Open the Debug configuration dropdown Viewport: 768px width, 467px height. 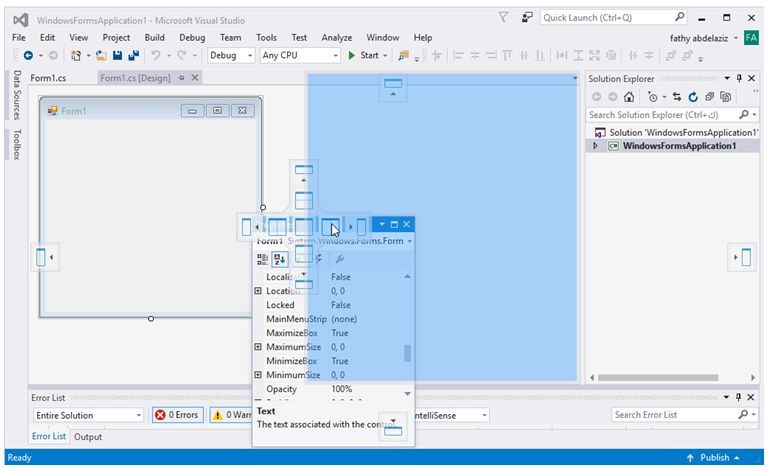[250, 55]
